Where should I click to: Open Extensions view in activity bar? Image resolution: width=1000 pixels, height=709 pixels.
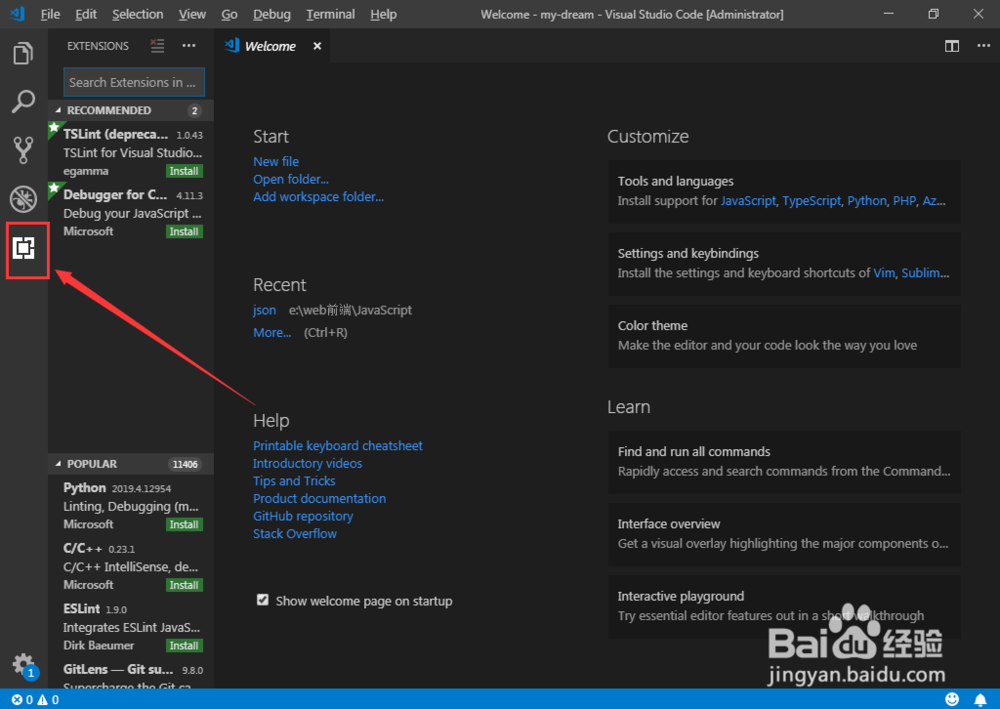24,248
